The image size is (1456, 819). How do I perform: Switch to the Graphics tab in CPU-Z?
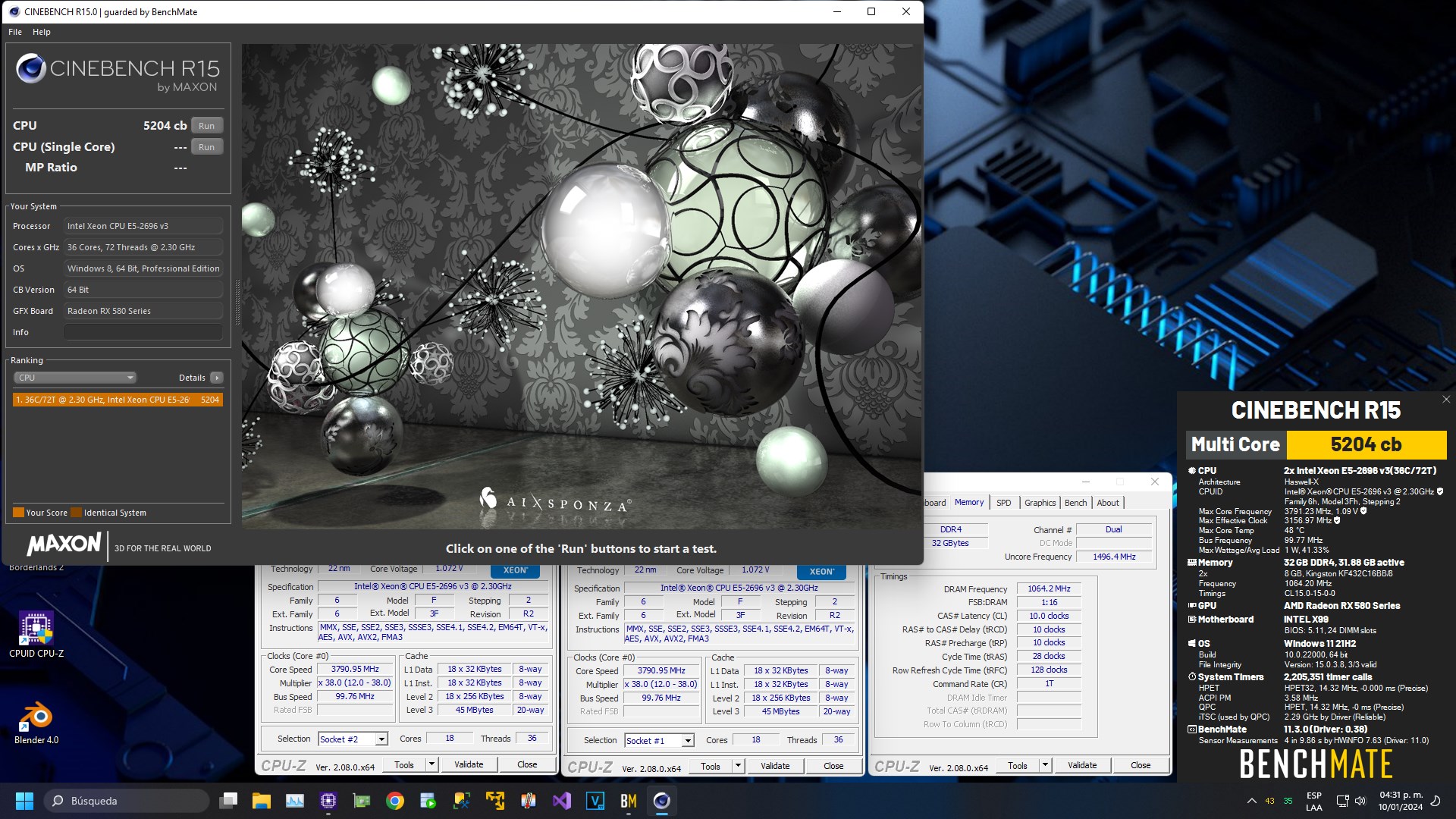(x=1040, y=503)
